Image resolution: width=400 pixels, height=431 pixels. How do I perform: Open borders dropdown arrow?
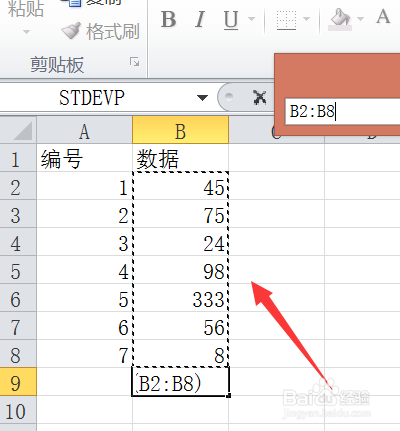coord(306,19)
